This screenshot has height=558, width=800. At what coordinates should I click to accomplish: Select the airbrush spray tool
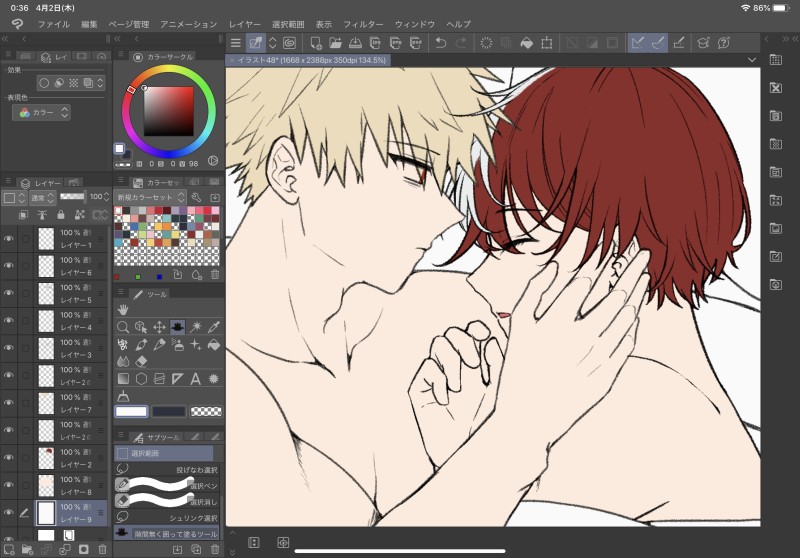coord(178,345)
